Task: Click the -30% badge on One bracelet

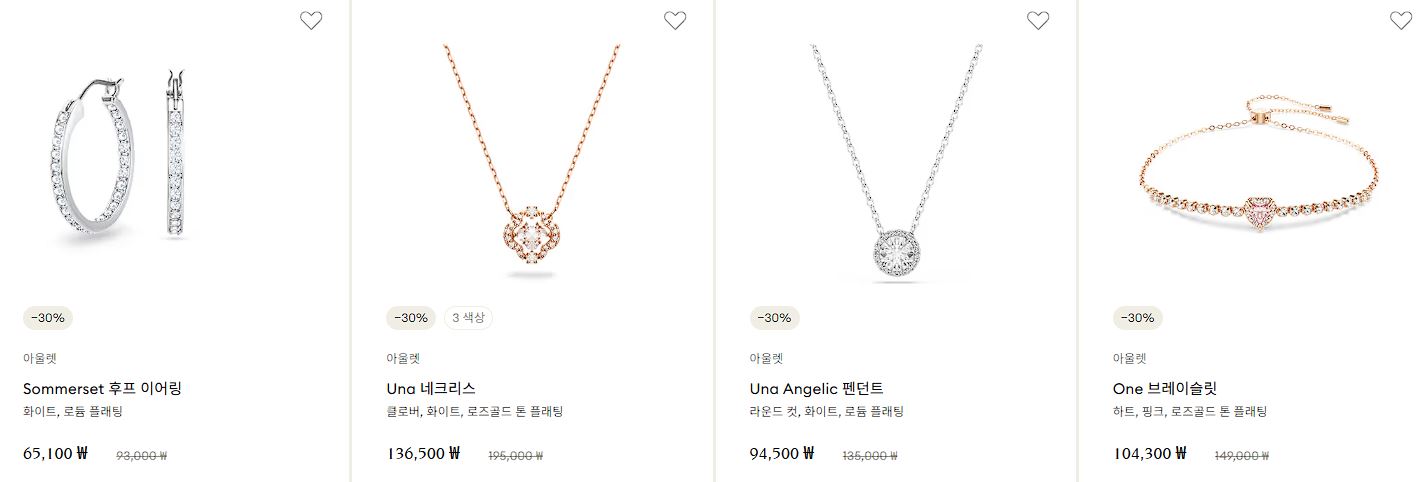Action: [1138, 318]
